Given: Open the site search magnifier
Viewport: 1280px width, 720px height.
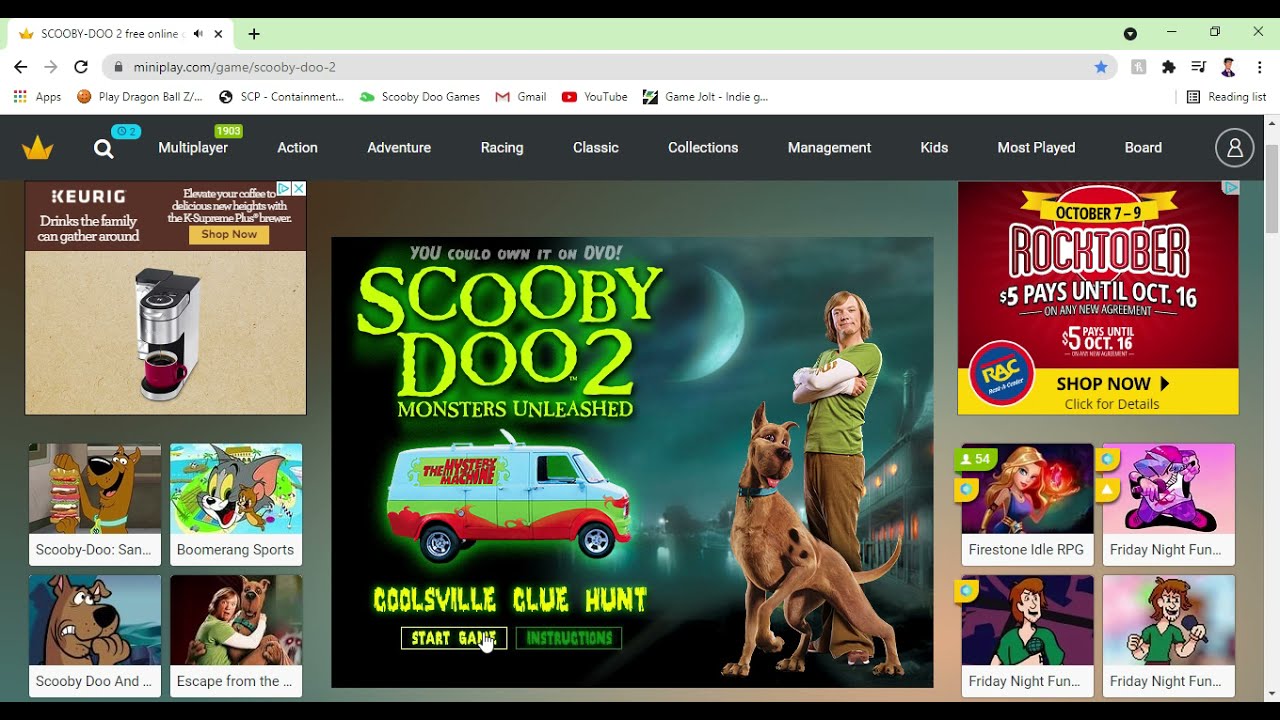Looking at the screenshot, I should point(103,149).
